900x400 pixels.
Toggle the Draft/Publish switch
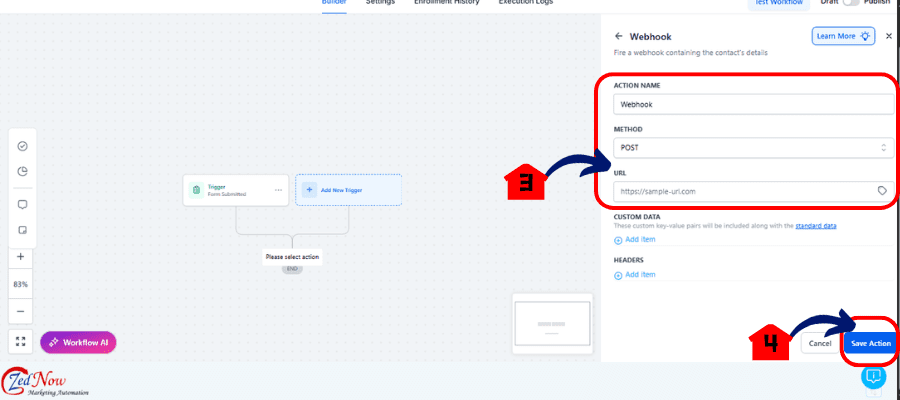pyautogui.click(x=851, y=3)
